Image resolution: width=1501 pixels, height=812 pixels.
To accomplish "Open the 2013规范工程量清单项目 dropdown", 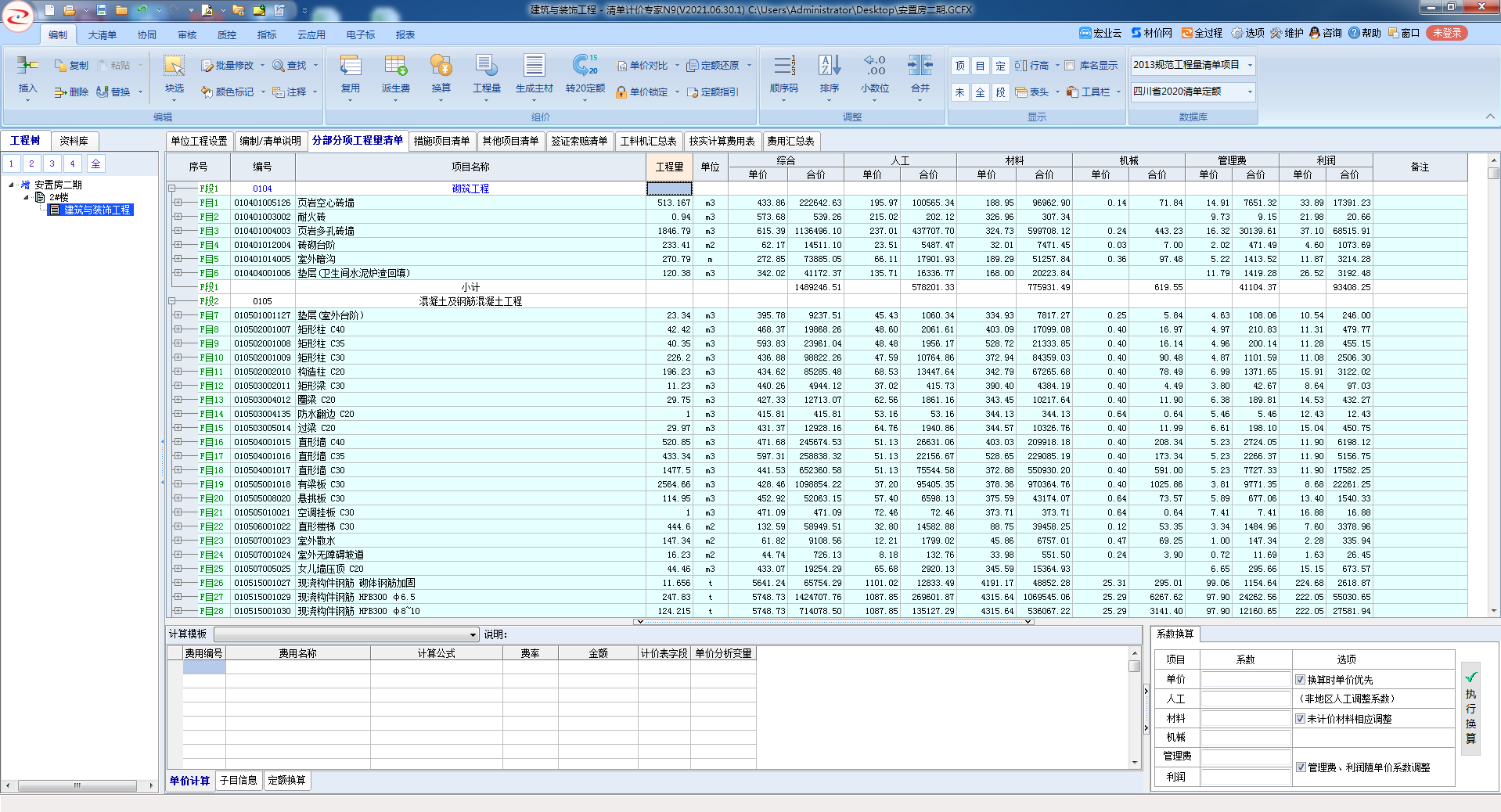I will tap(1250, 65).
